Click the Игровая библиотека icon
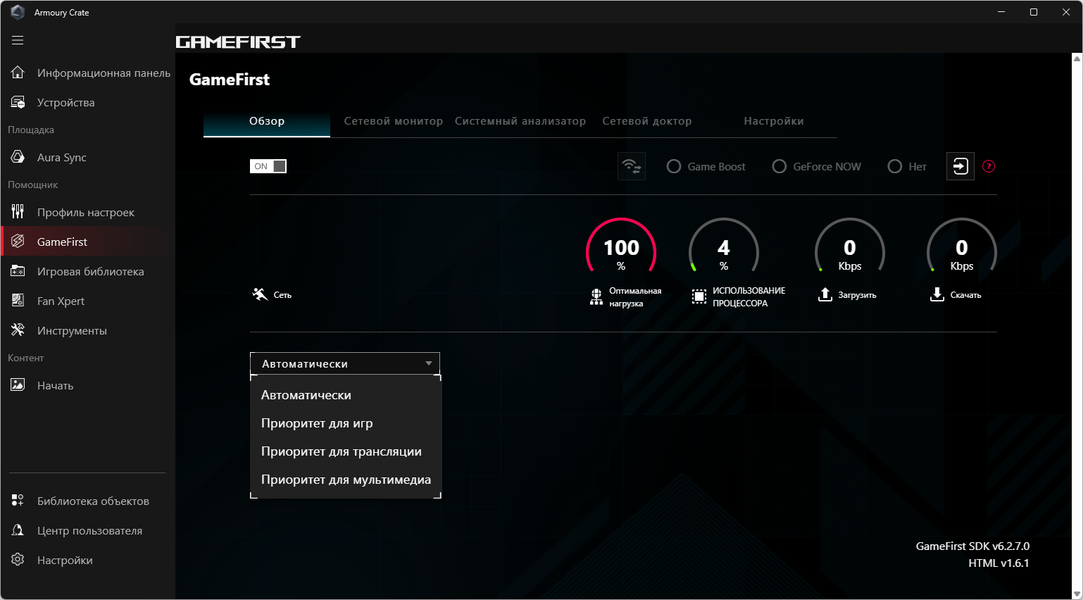Image resolution: width=1083 pixels, height=600 pixels. coord(18,271)
